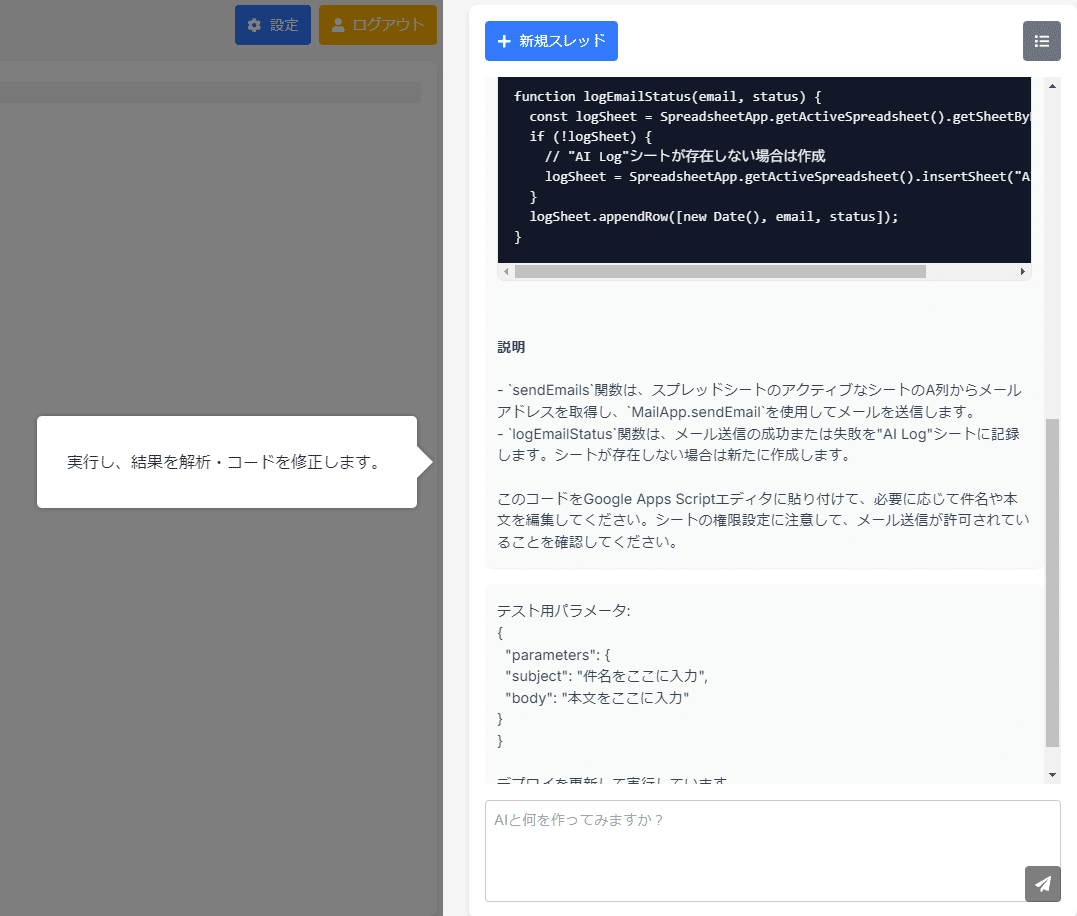
Task: Click the 説明 heading text
Action: coord(511,347)
